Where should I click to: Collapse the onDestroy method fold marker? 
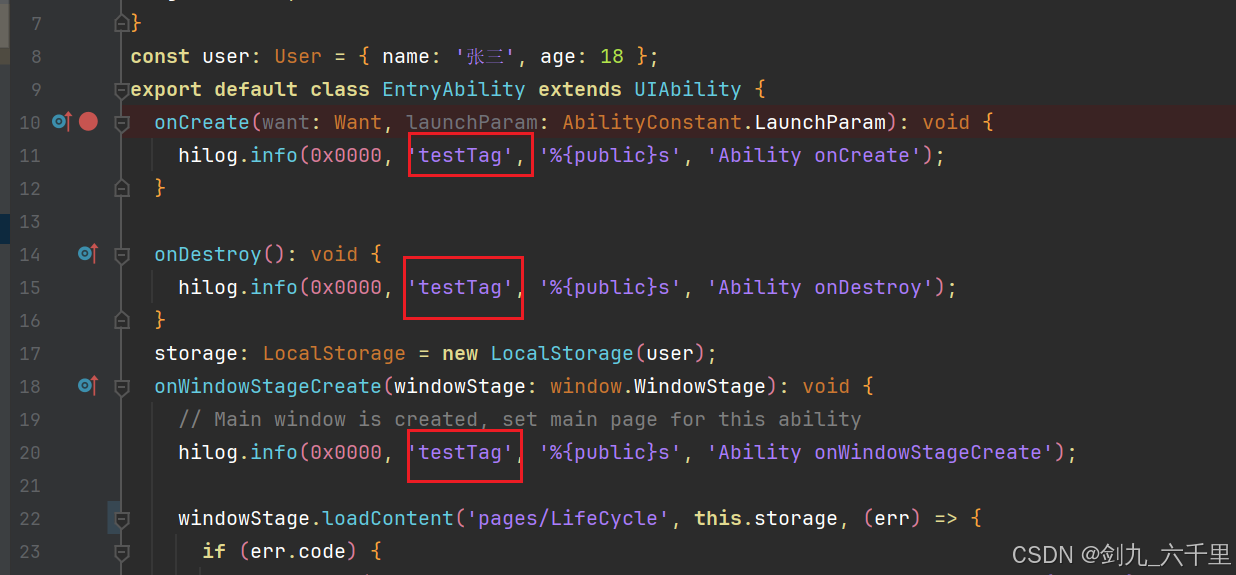122,254
